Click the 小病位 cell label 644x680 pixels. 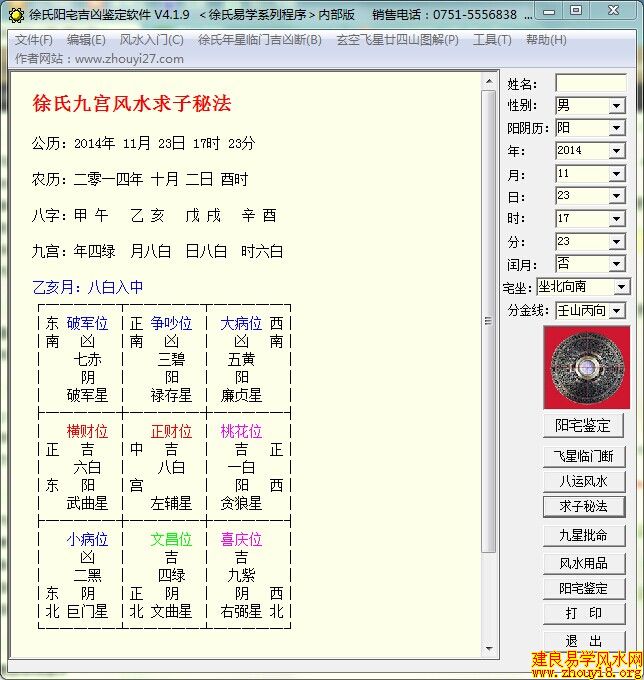[87, 539]
